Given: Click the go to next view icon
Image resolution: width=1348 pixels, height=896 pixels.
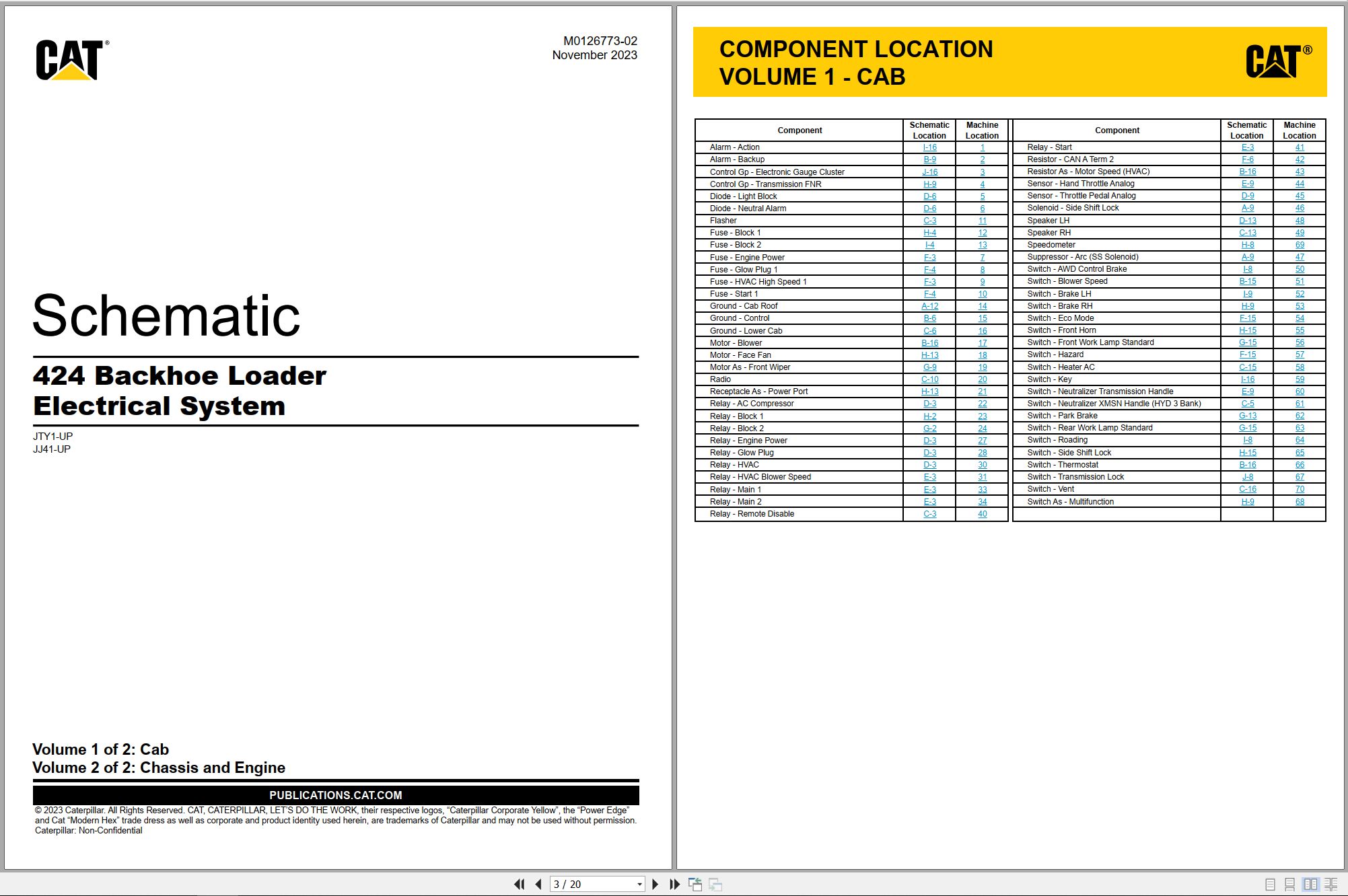Looking at the screenshot, I should [715, 884].
